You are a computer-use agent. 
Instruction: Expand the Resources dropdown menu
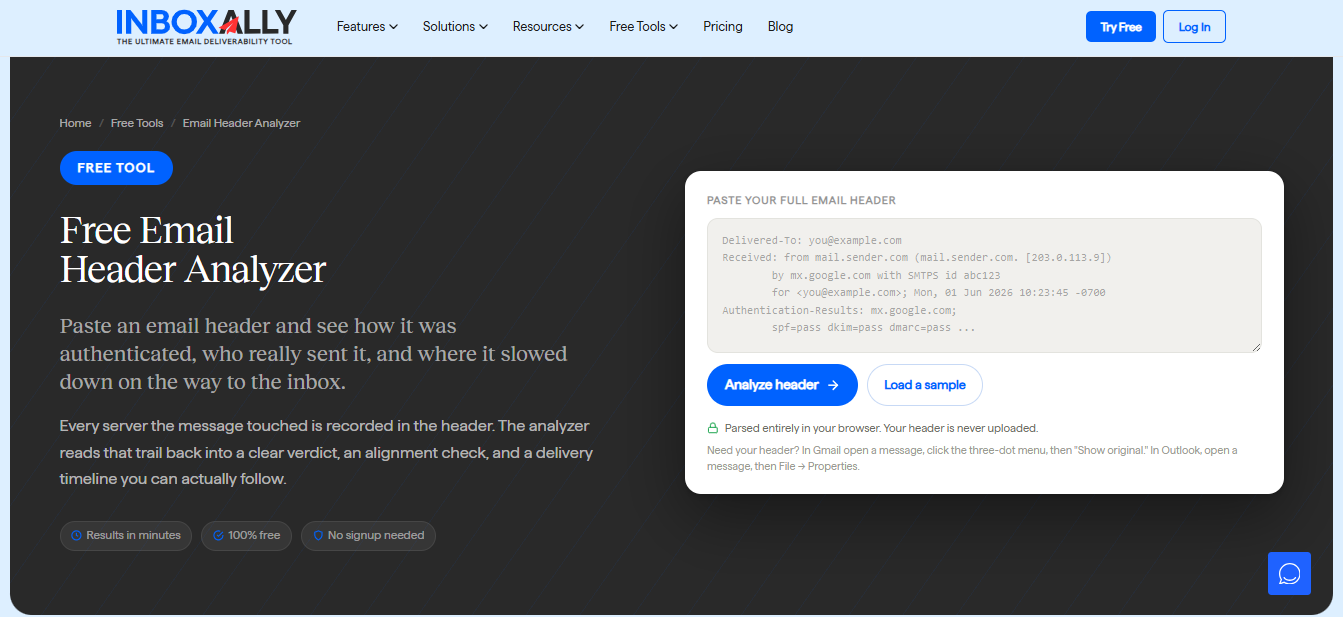548,27
